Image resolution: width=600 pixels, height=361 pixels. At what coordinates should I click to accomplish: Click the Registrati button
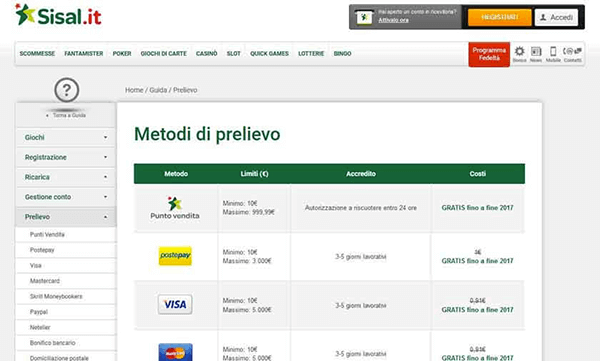click(x=500, y=17)
